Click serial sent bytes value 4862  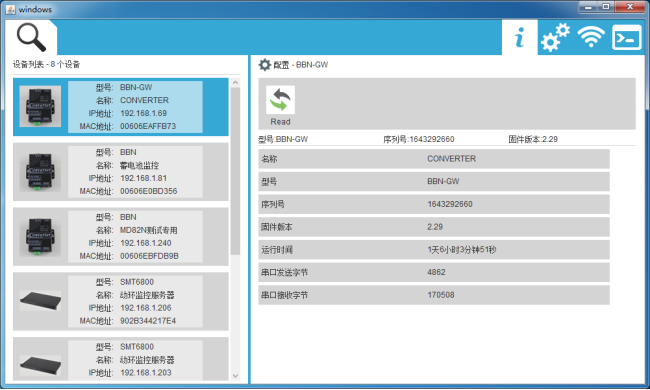[436, 272]
